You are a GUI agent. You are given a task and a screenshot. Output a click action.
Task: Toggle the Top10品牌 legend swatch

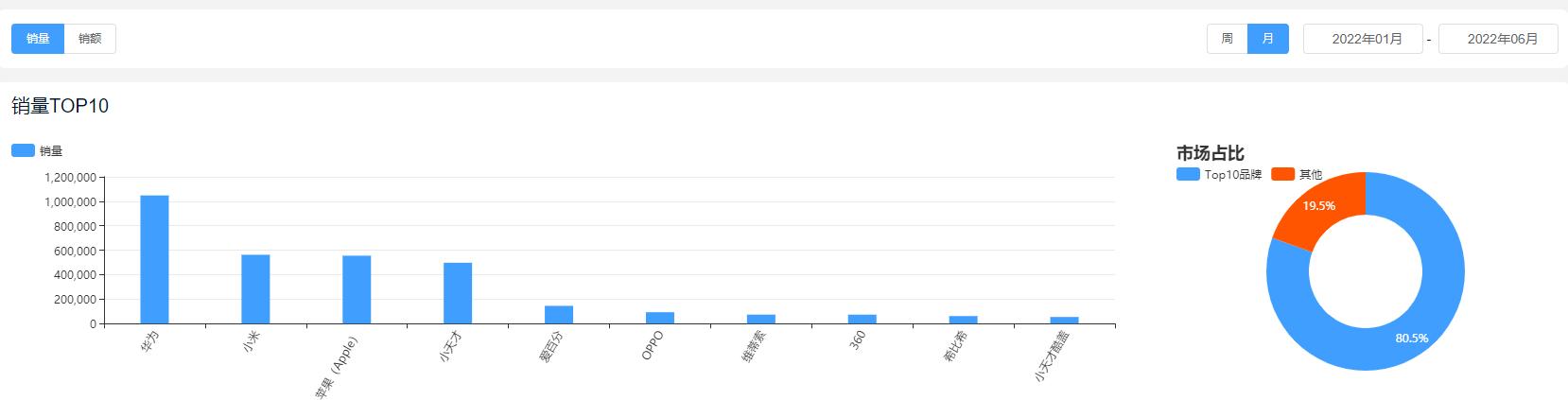tap(1188, 175)
